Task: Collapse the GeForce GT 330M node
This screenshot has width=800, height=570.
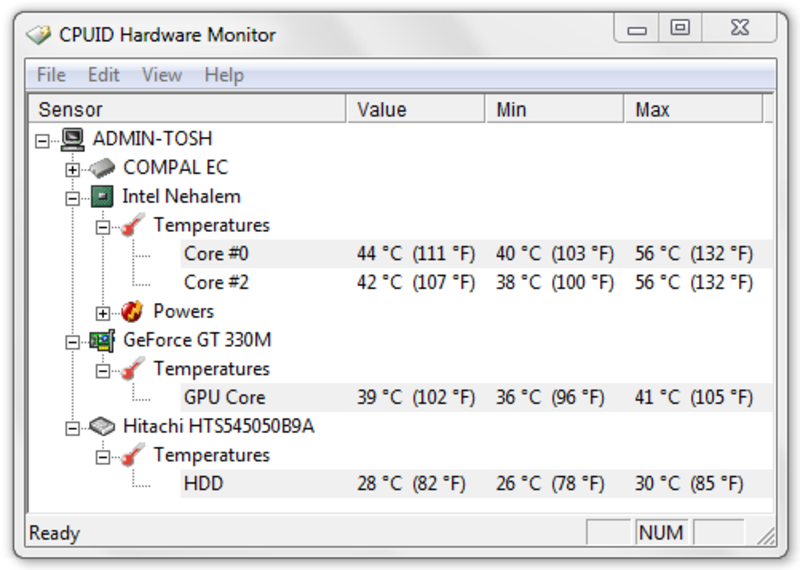Action: point(72,342)
